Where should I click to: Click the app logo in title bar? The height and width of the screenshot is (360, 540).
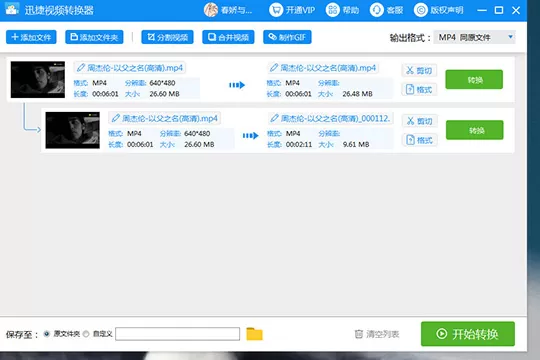point(12,10)
